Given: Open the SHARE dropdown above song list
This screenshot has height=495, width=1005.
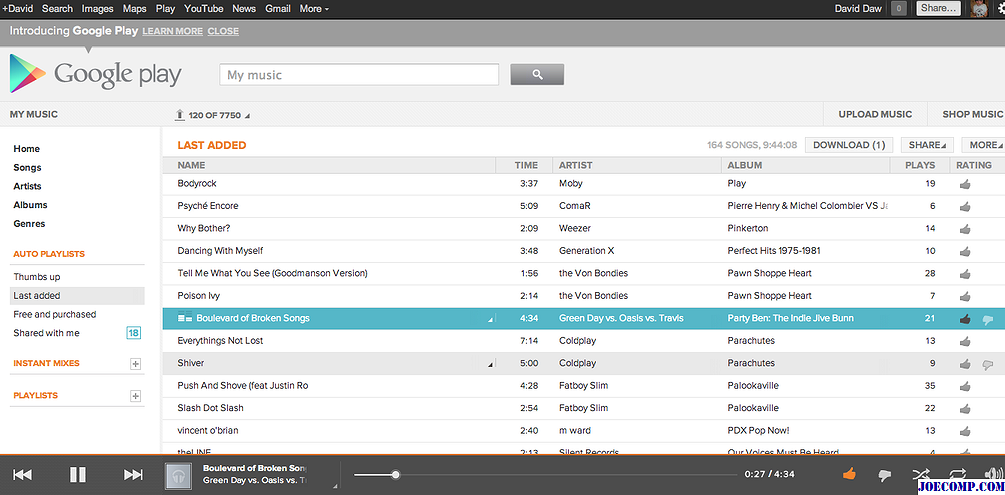Looking at the screenshot, I should point(927,145).
